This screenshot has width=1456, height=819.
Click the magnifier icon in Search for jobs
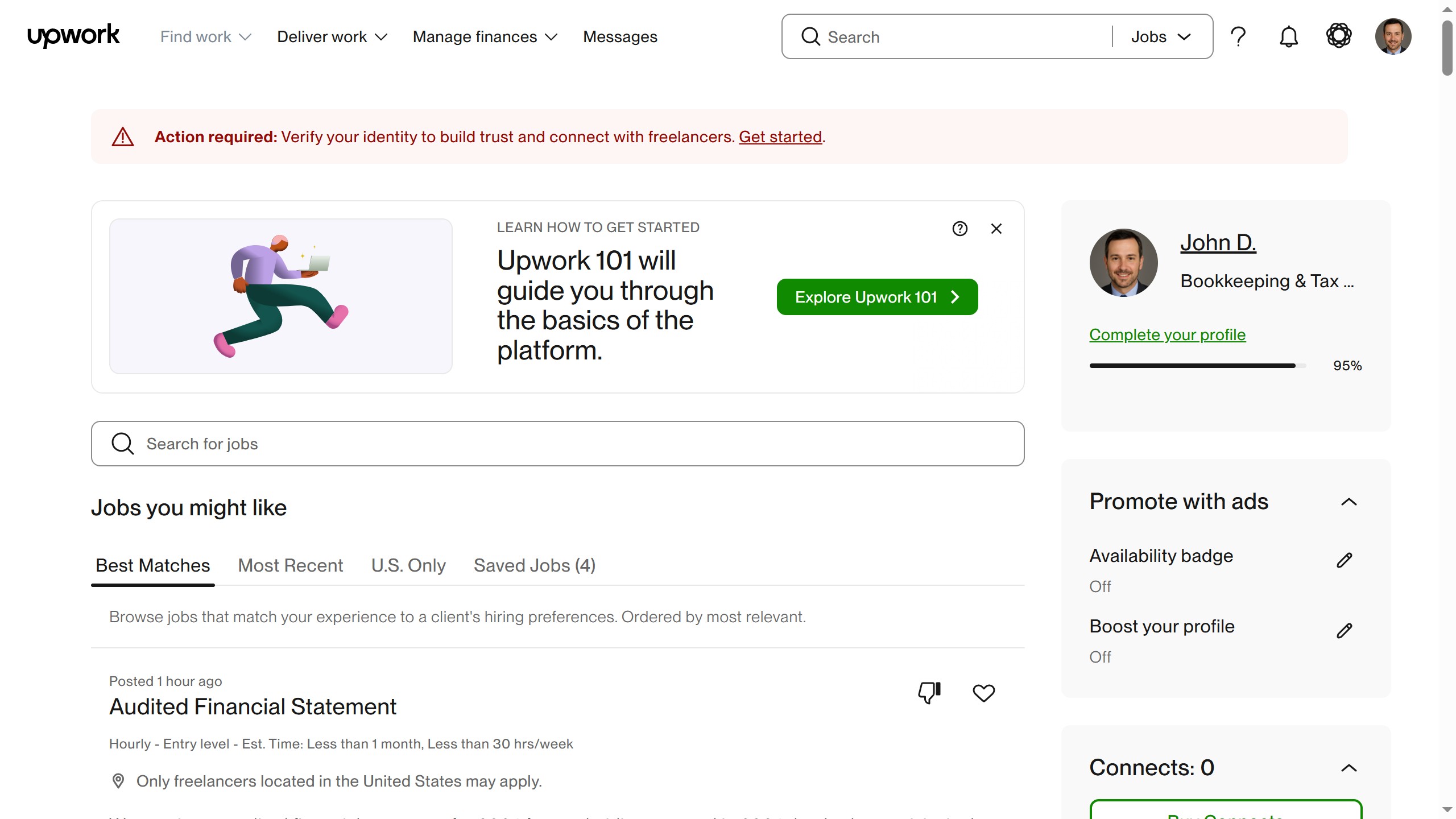point(123,444)
